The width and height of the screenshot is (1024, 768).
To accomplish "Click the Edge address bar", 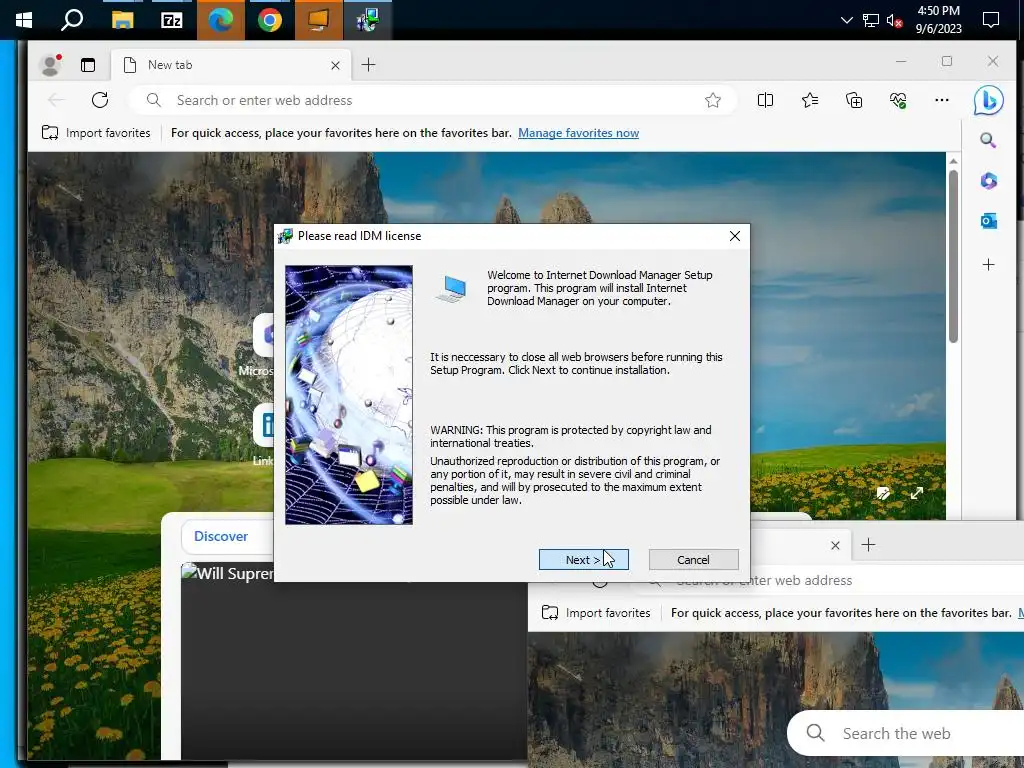I will pyautogui.click(x=431, y=100).
